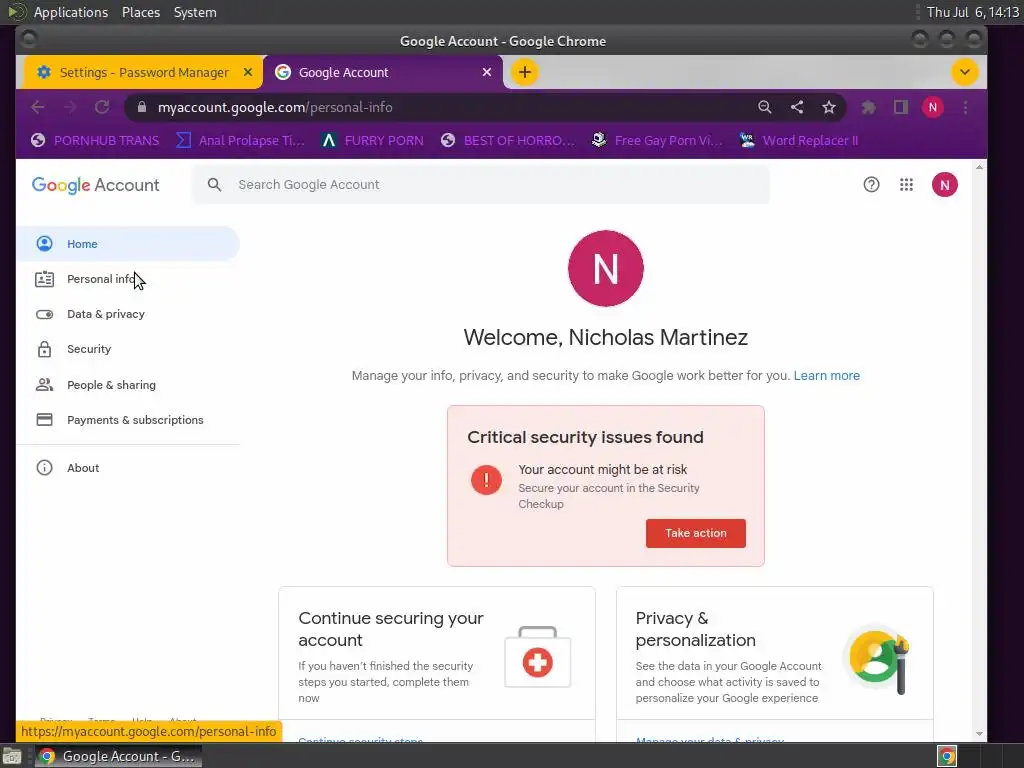The height and width of the screenshot is (768, 1024).
Task: Open Personal info in sidebar
Action: coord(128,279)
